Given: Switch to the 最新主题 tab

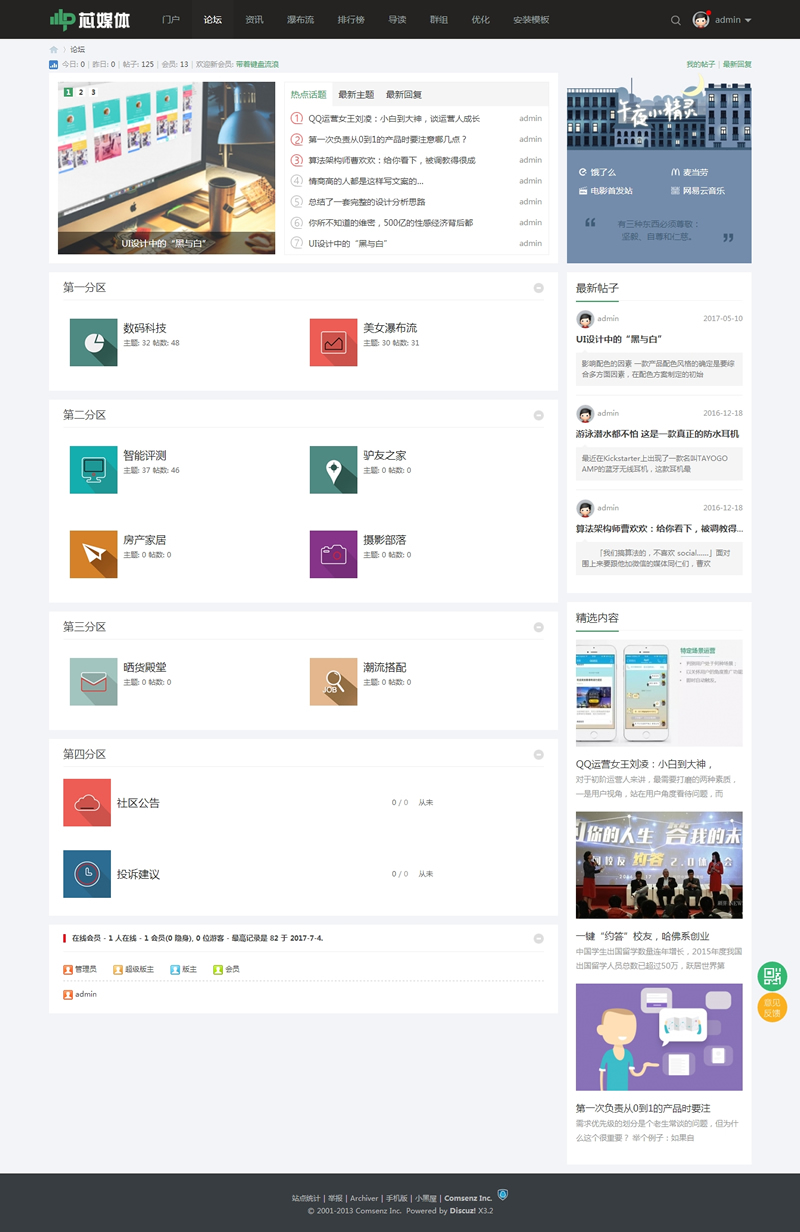Looking at the screenshot, I should tap(356, 95).
